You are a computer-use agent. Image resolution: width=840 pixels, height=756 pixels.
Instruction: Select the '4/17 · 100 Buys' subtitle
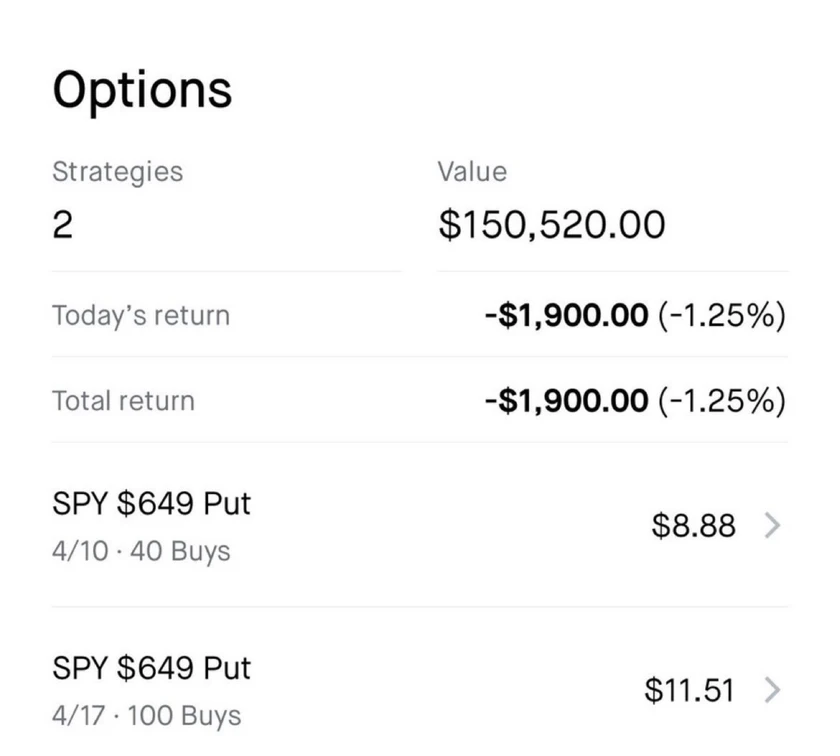click(x=146, y=716)
